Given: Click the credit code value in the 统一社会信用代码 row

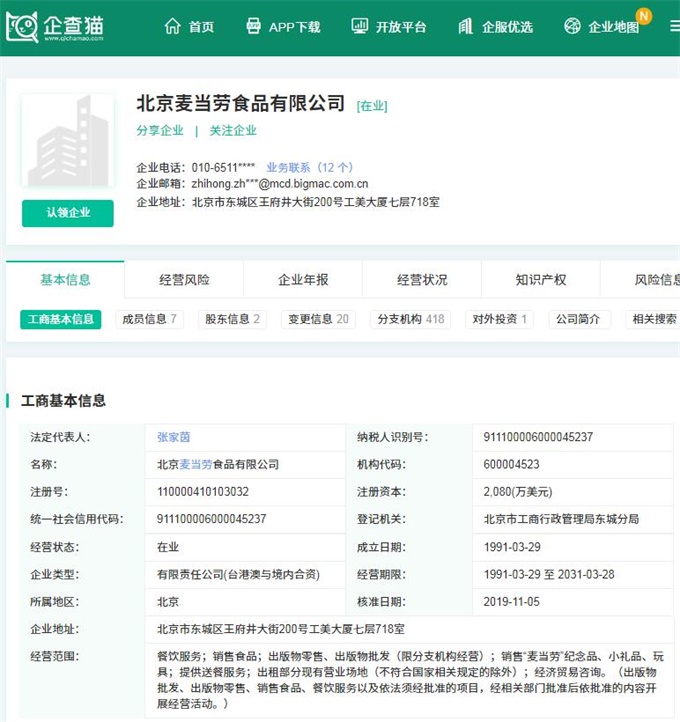Looking at the screenshot, I should pyautogui.click(x=212, y=519).
